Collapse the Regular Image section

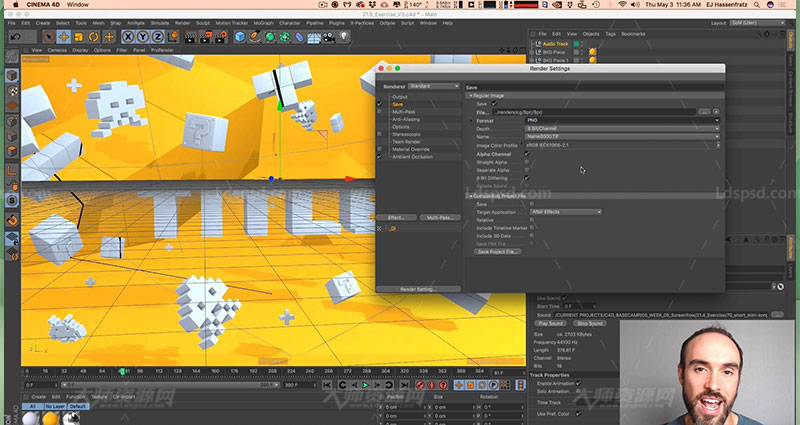[x=471, y=96]
